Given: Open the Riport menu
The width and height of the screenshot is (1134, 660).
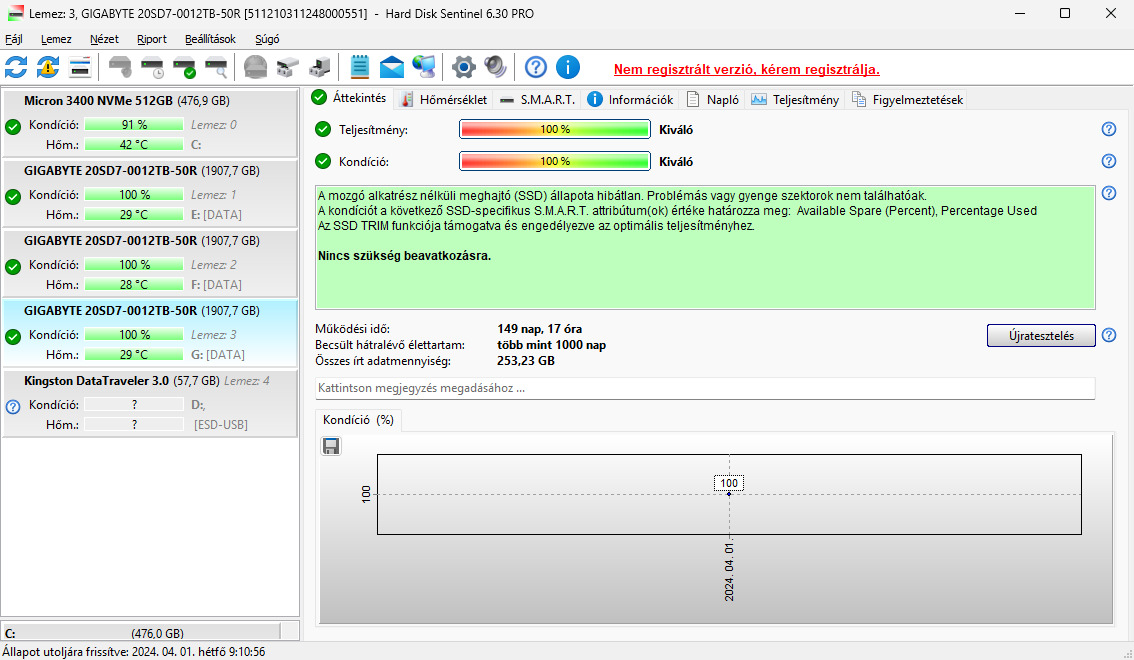Looking at the screenshot, I should tap(152, 39).
